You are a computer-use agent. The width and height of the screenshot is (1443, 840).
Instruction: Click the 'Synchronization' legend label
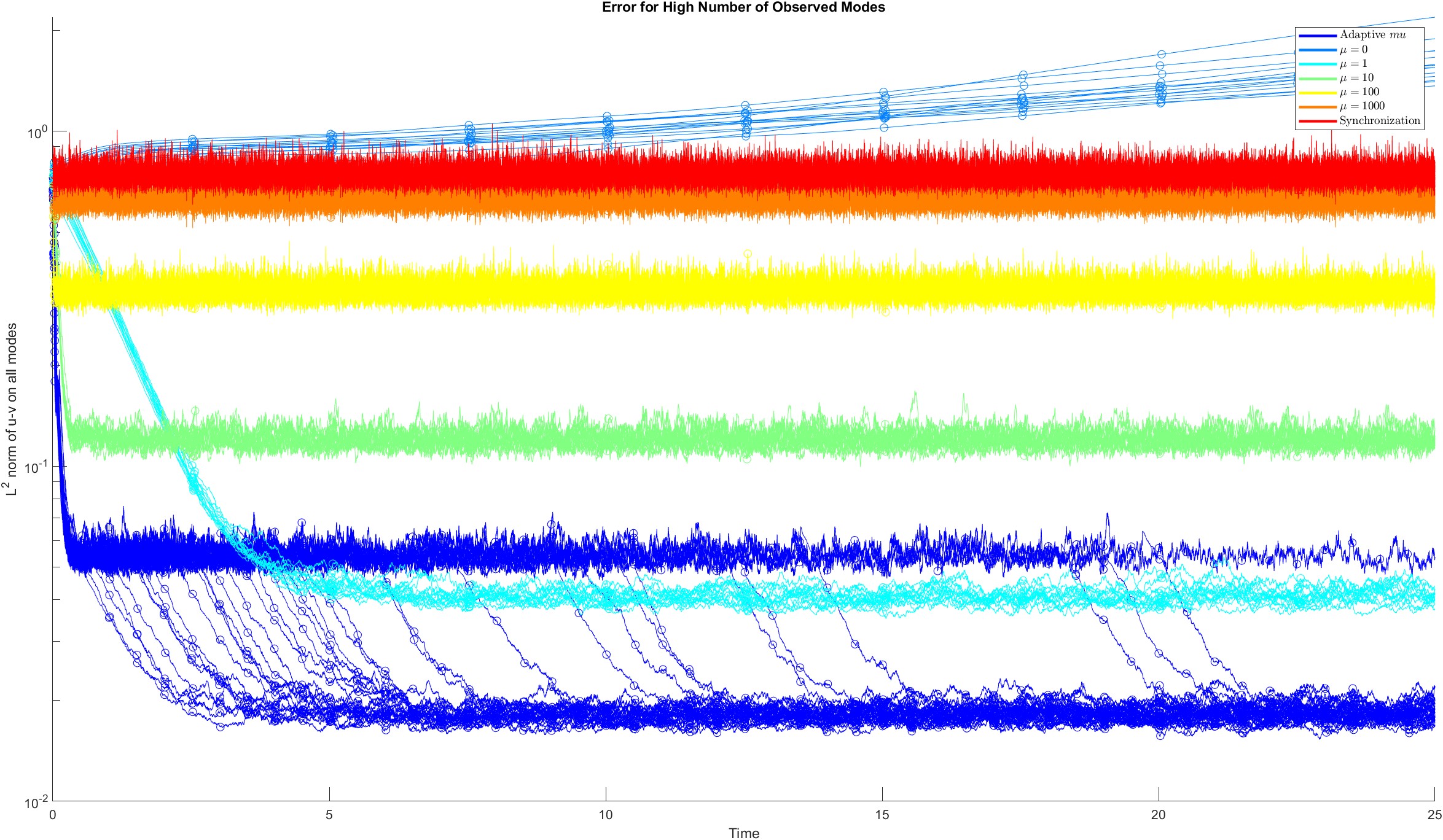1380,120
